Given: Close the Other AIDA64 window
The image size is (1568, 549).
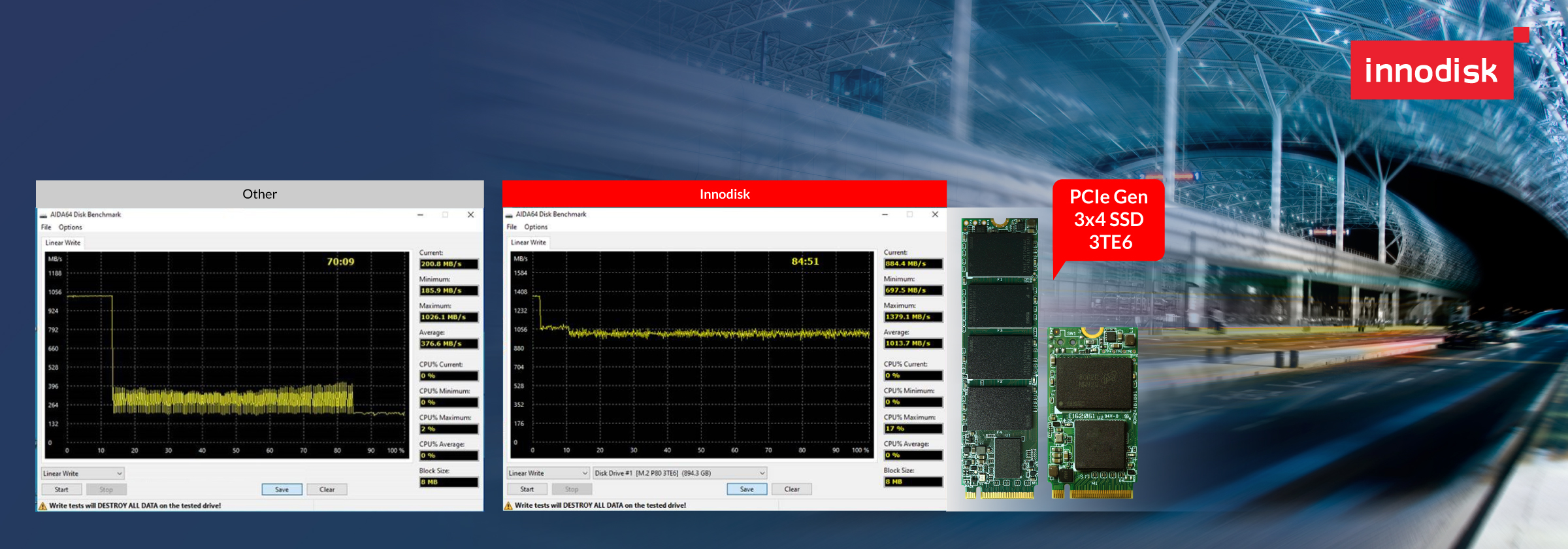Looking at the screenshot, I should (470, 214).
